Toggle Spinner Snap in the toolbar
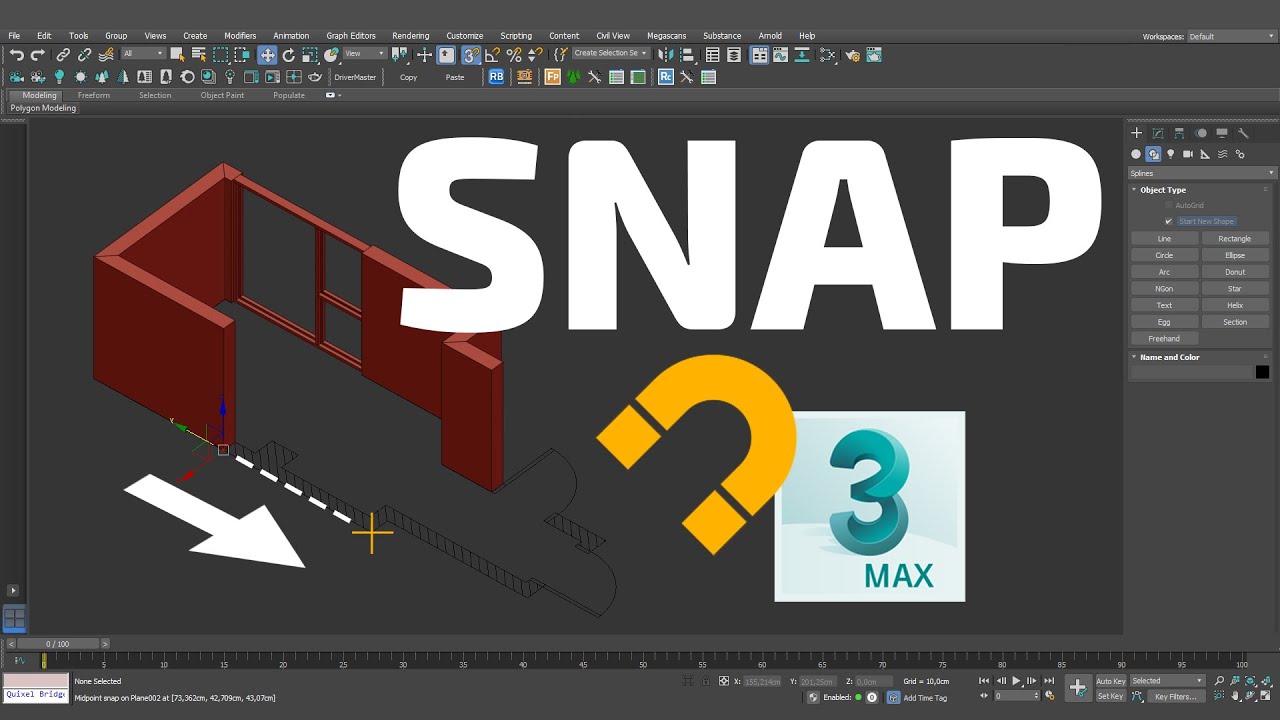 [x=535, y=55]
